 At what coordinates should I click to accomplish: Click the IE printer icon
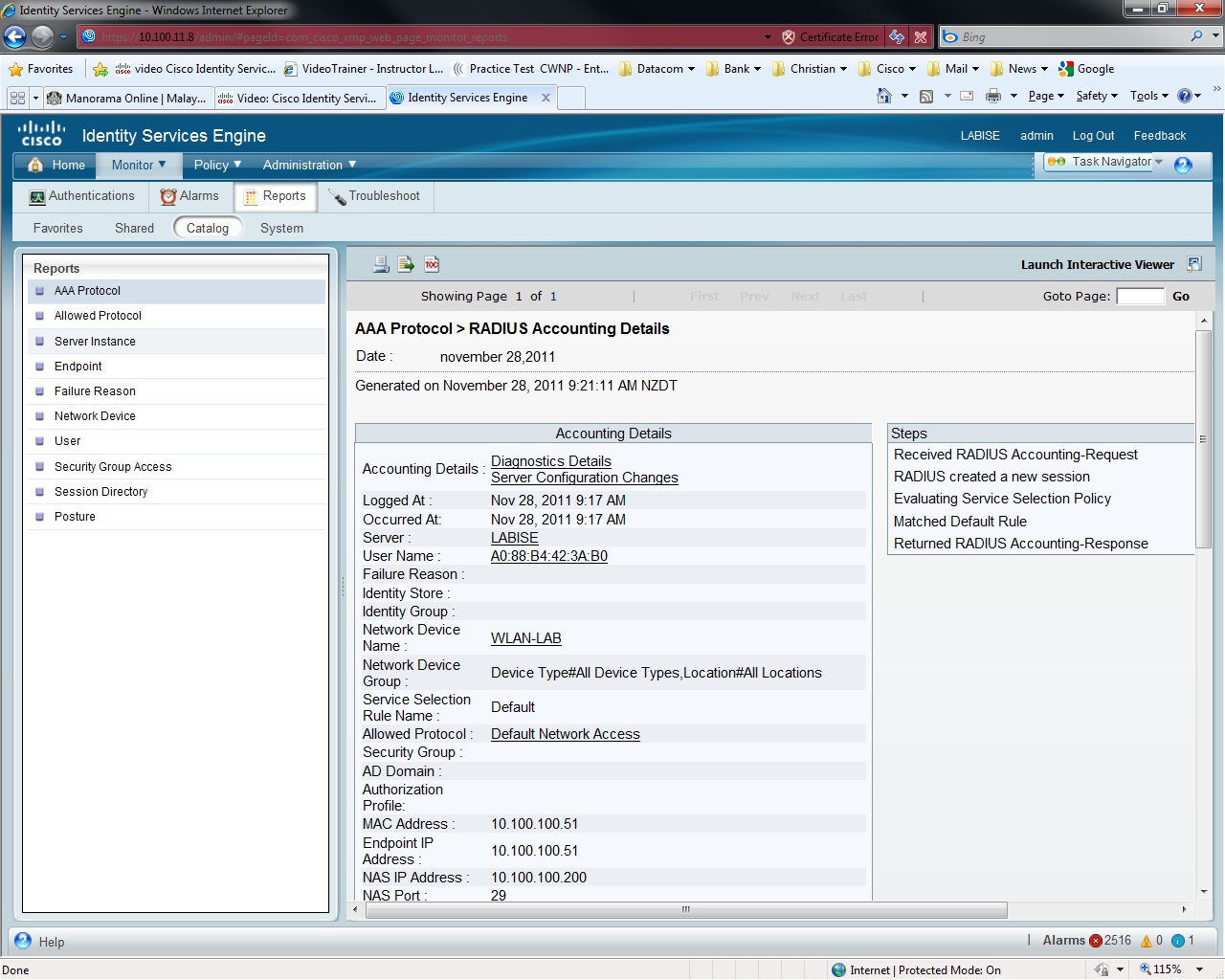coord(993,96)
